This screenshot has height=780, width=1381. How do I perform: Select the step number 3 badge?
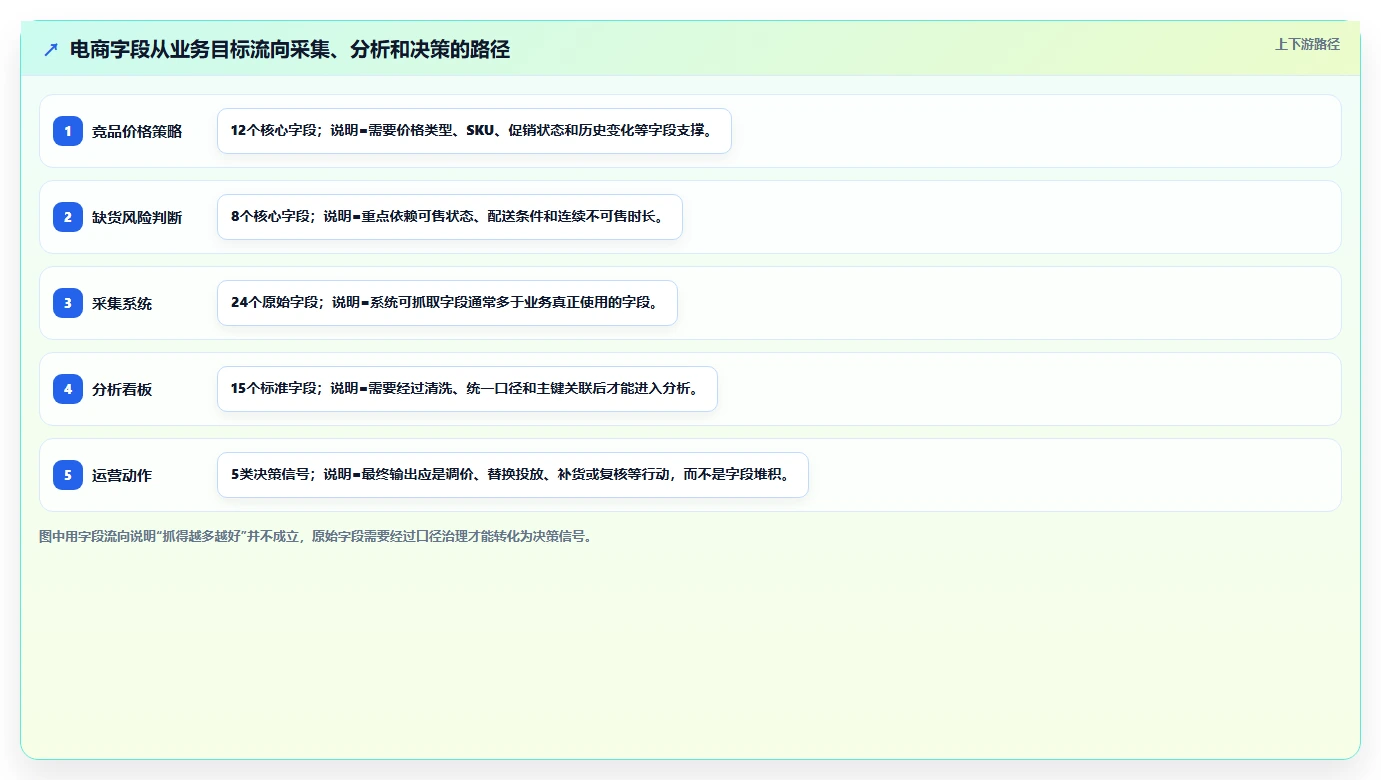click(x=68, y=303)
